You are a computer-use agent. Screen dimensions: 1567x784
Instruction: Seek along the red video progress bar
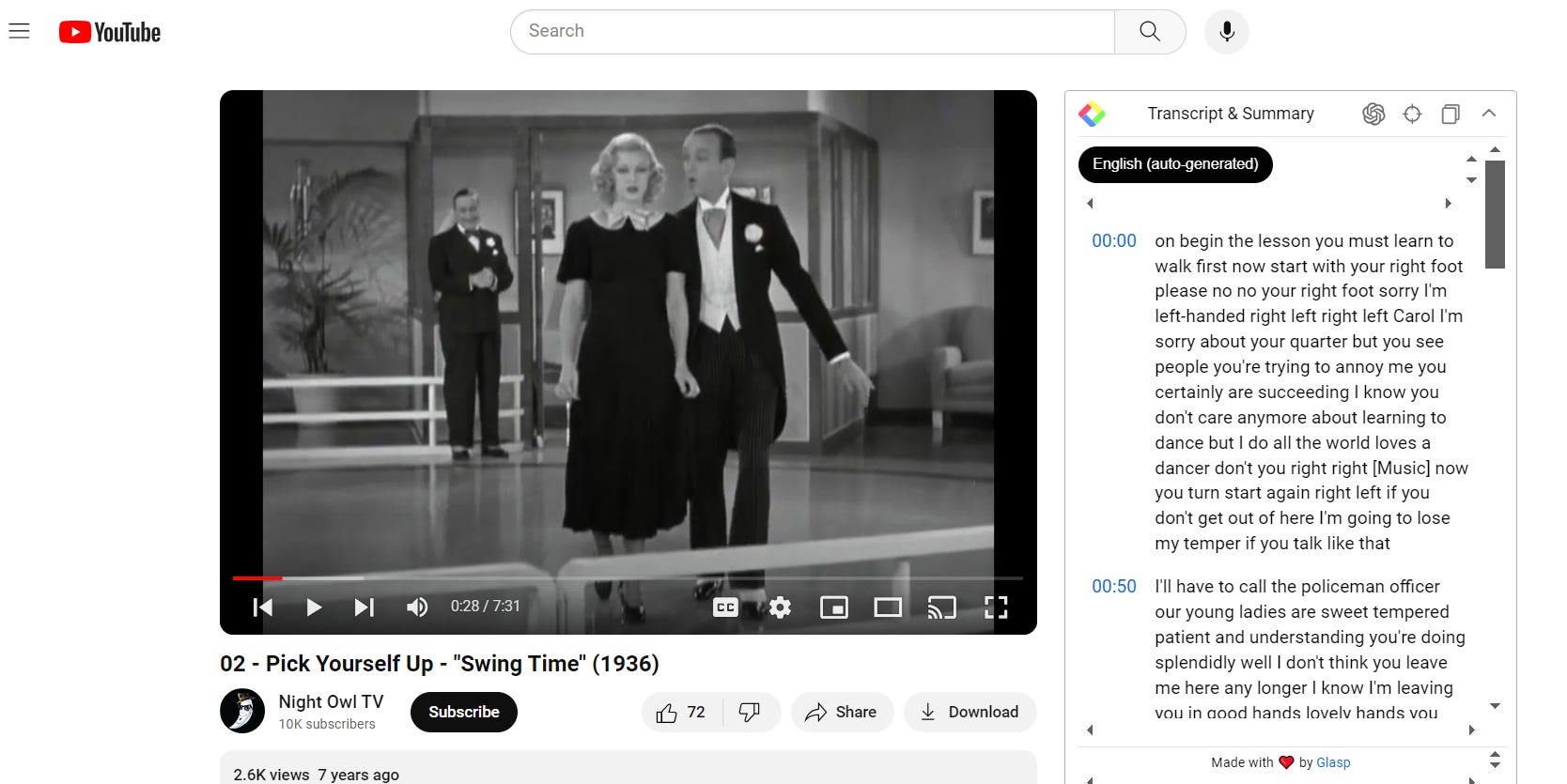point(628,578)
